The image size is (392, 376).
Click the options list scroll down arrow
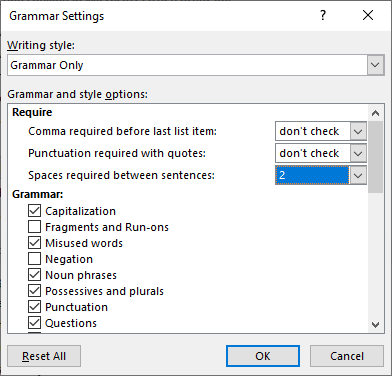tap(376, 325)
